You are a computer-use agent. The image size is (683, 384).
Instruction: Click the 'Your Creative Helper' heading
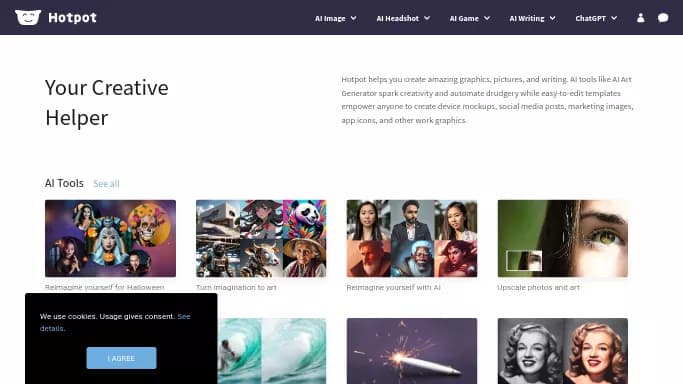(107, 103)
